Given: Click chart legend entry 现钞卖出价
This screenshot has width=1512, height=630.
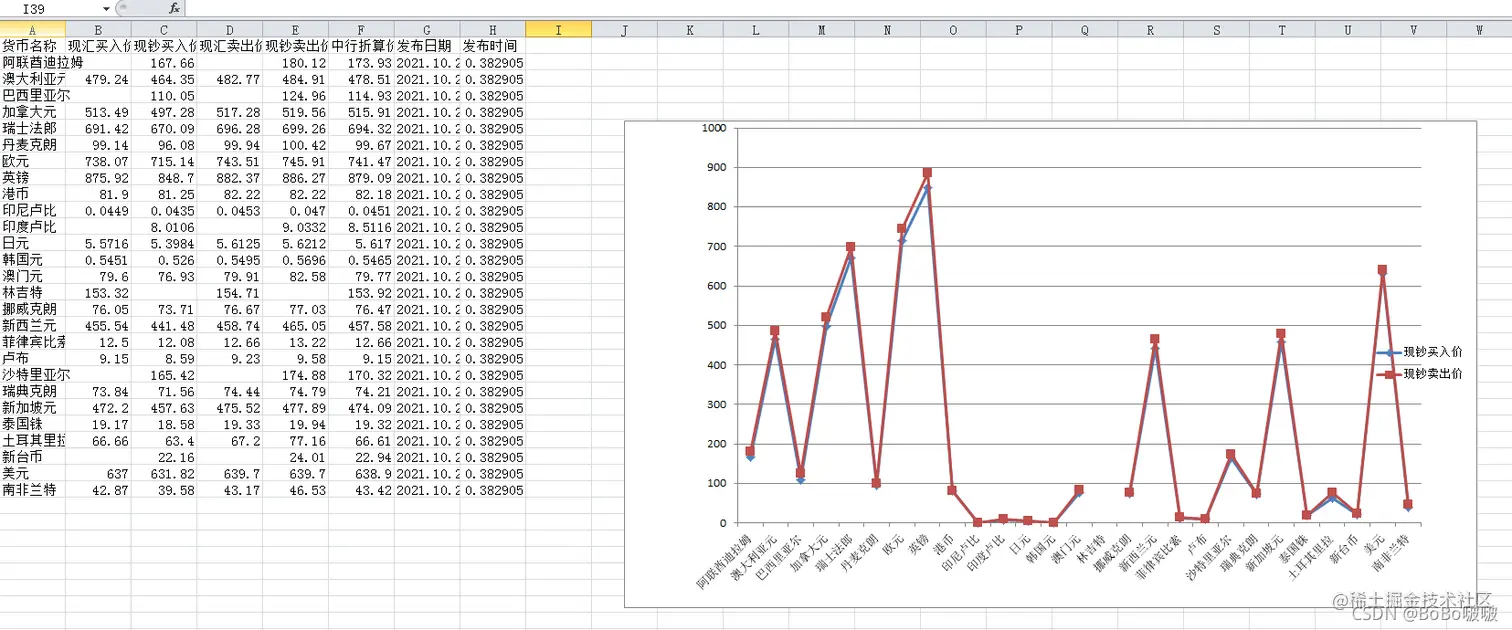Looking at the screenshot, I should [x=1419, y=373].
